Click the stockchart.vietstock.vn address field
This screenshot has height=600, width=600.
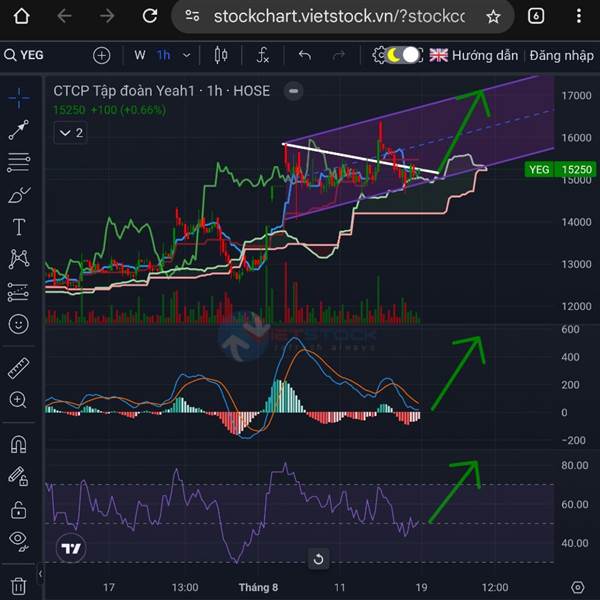click(x=339, y=16)
